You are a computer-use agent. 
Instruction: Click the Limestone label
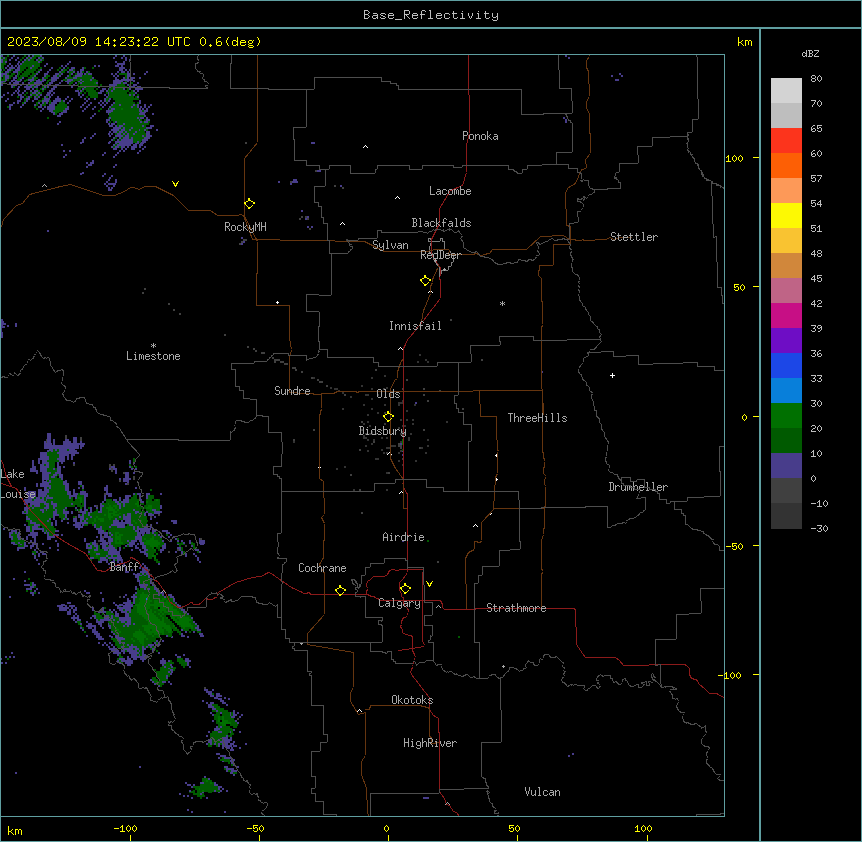[x=153, y=356]
